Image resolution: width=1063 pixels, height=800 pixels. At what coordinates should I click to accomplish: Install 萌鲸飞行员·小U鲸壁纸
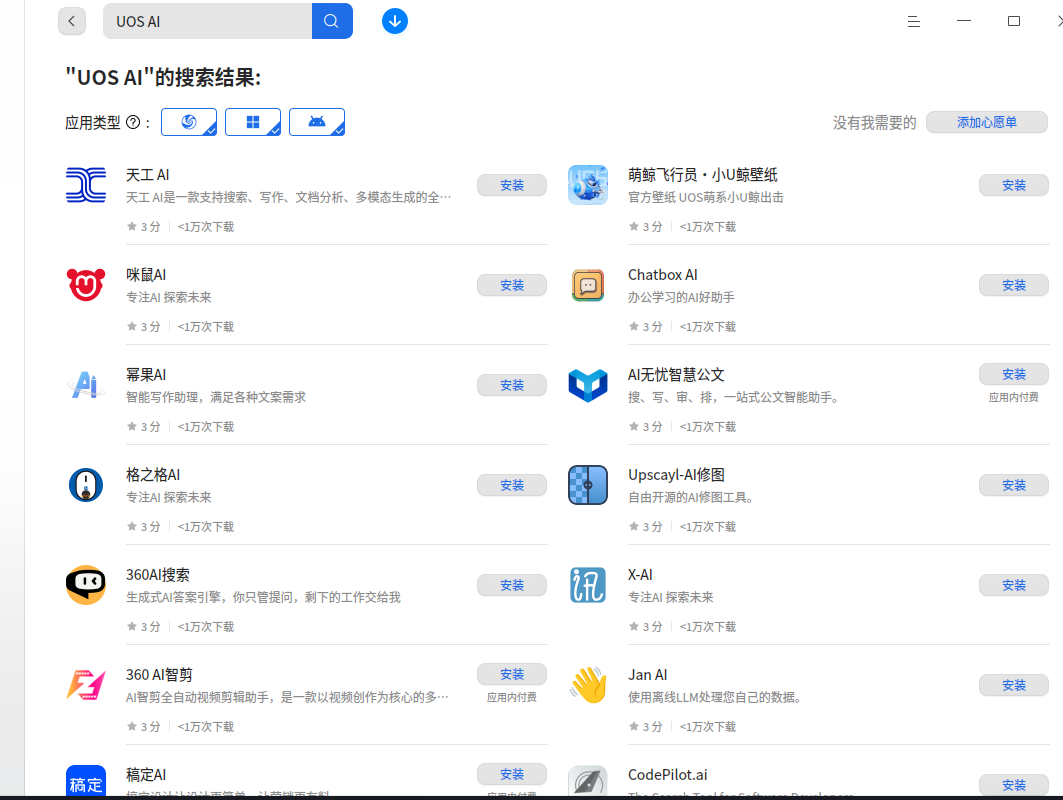click(x=1014, y=185)
